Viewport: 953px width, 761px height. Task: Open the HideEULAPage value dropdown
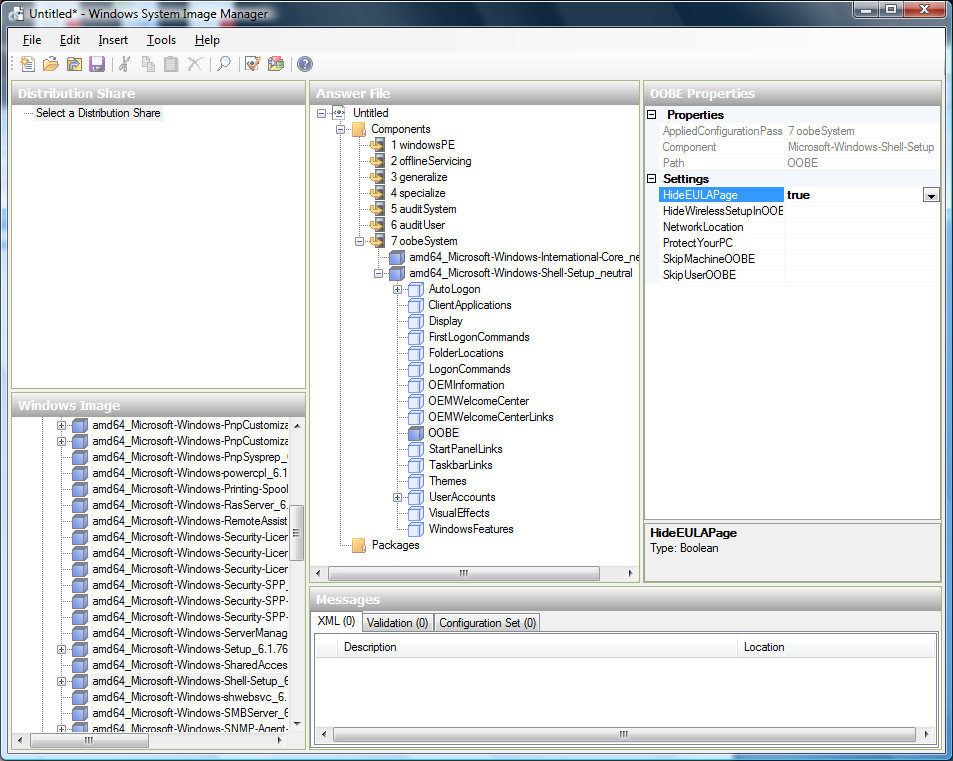click(x=931, y=194)
